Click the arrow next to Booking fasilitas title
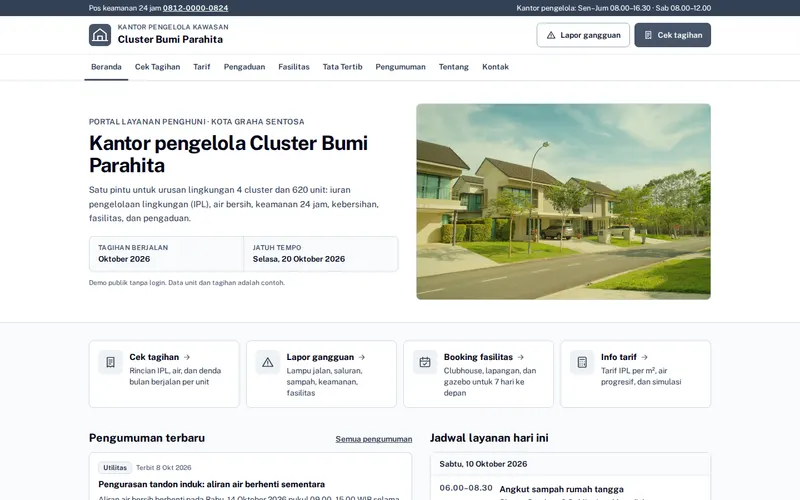The width and height of the screenshot is (800, 500). (x=520, y=357)
